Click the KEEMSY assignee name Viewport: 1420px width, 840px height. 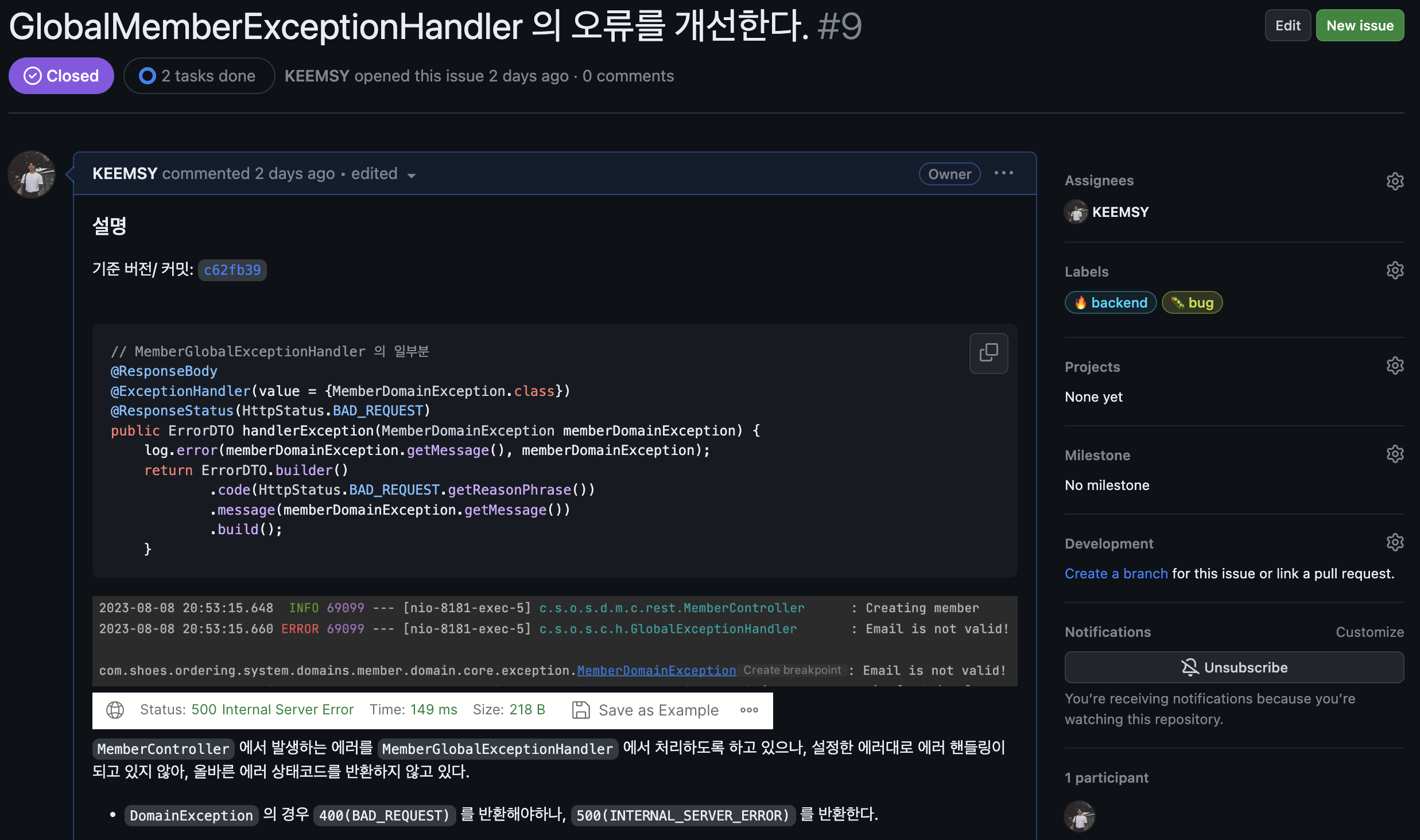click(1120, 212)
